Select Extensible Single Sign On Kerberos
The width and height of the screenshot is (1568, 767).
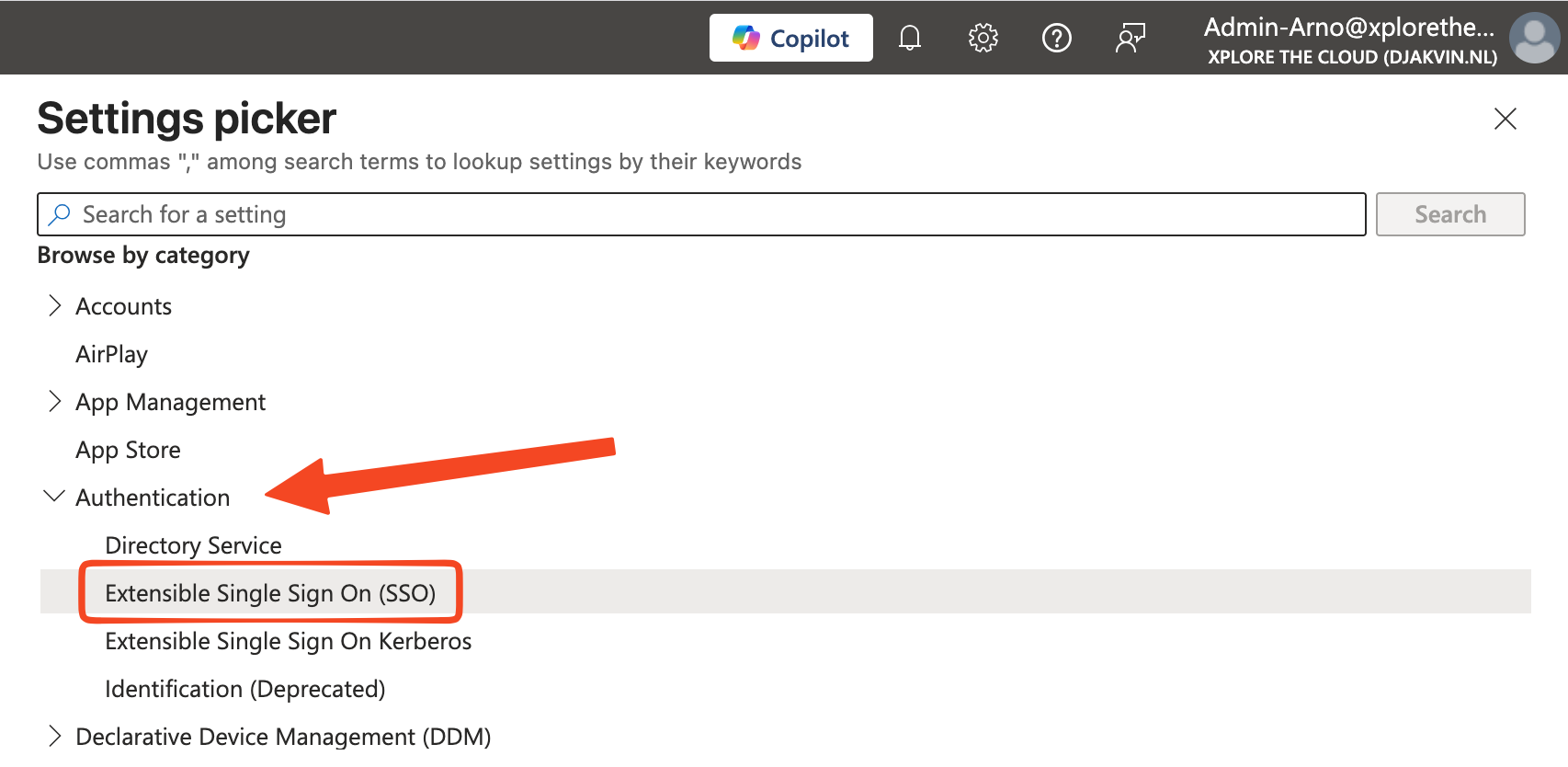point(288,641)
